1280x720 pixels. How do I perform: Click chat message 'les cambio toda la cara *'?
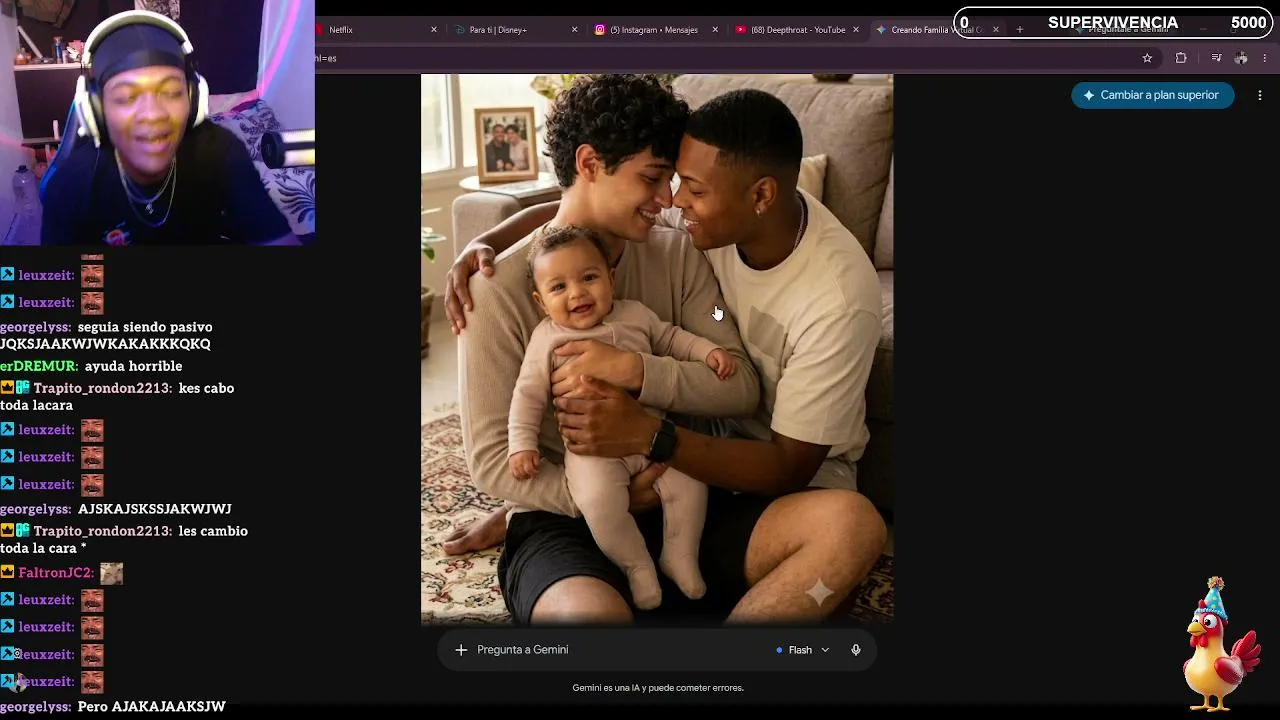(124, 540)
